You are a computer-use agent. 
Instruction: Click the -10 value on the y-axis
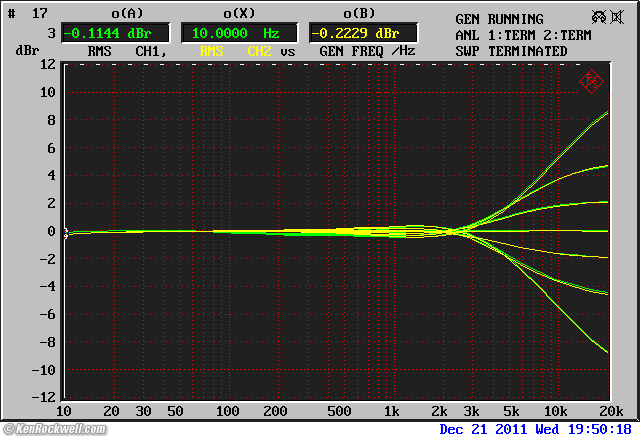[x=44, y=370]
